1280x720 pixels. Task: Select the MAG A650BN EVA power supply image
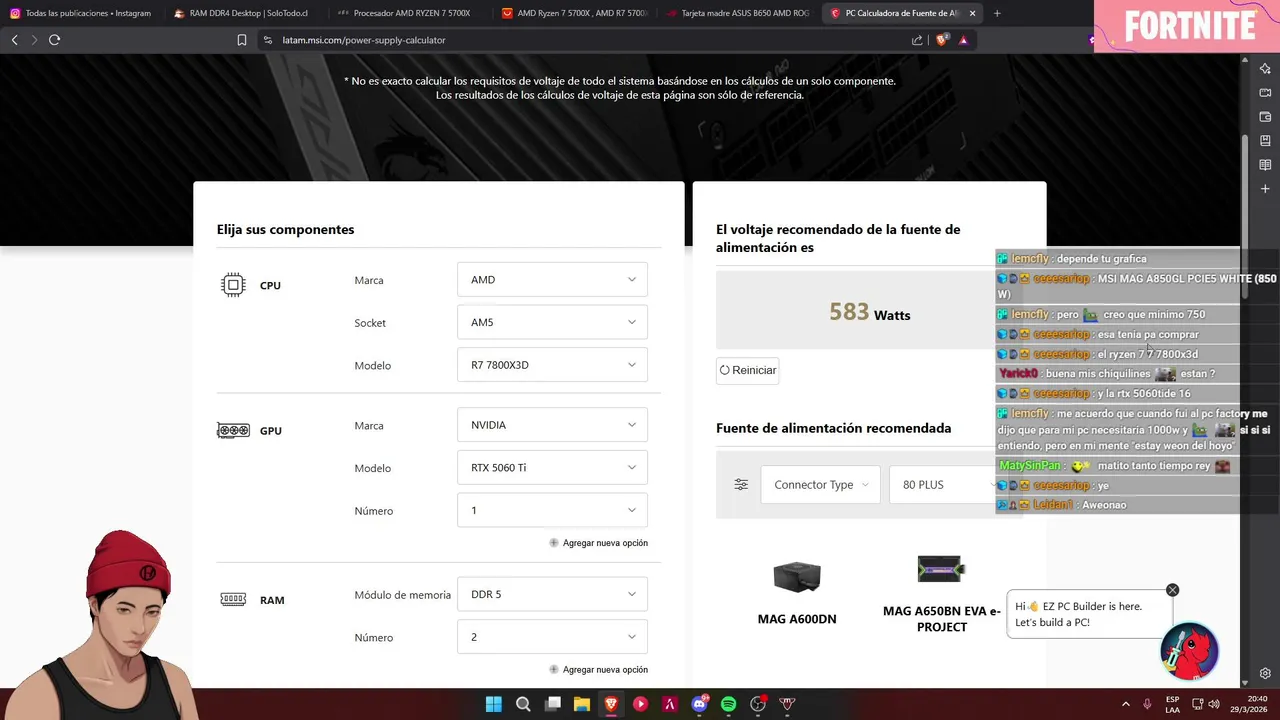point(941,569)
